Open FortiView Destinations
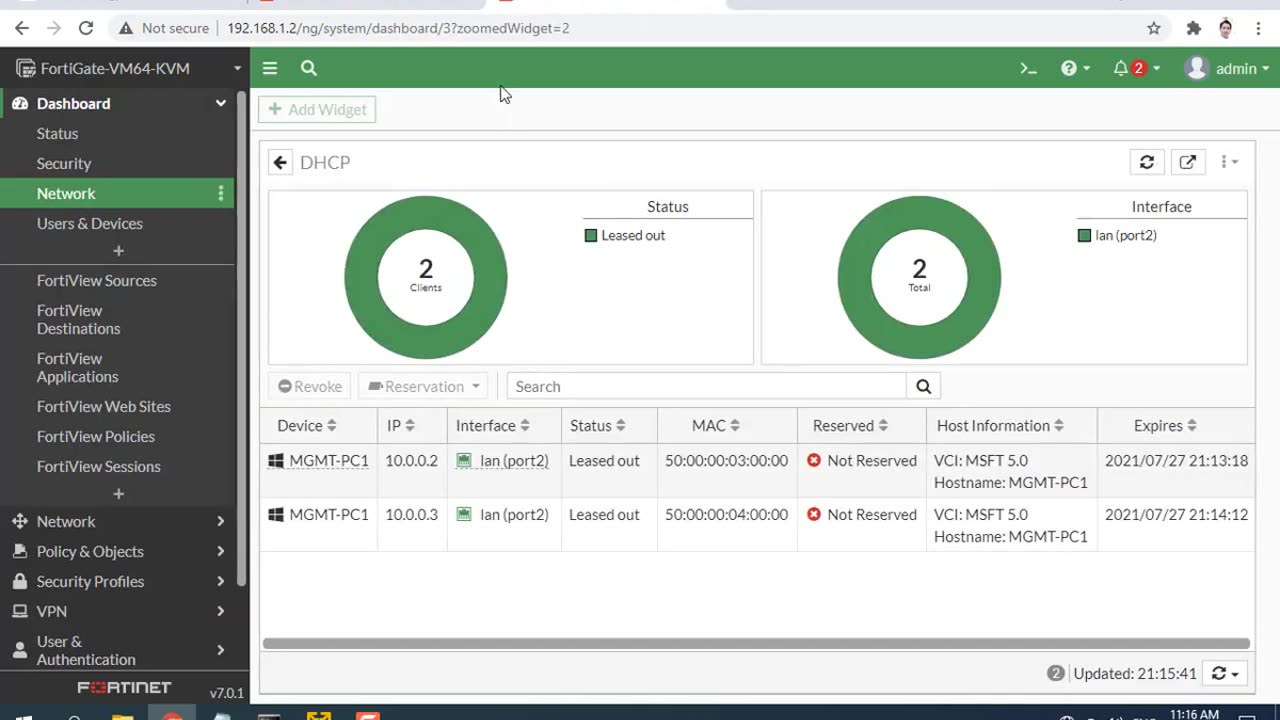Viewport: 1280px width, 720px height. (x=78, y=320)
